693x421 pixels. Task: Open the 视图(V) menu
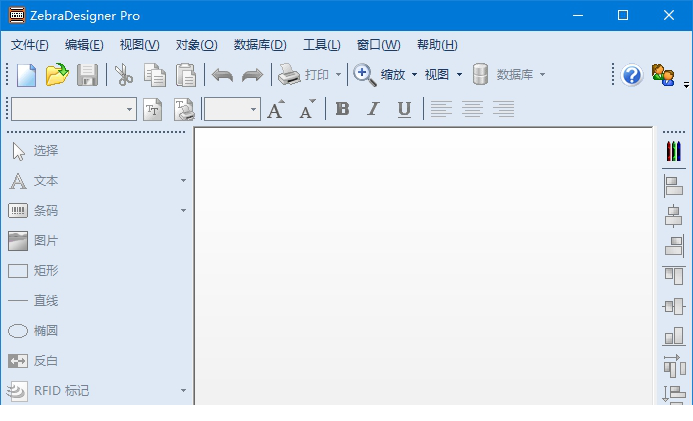(x=139, y=45)
